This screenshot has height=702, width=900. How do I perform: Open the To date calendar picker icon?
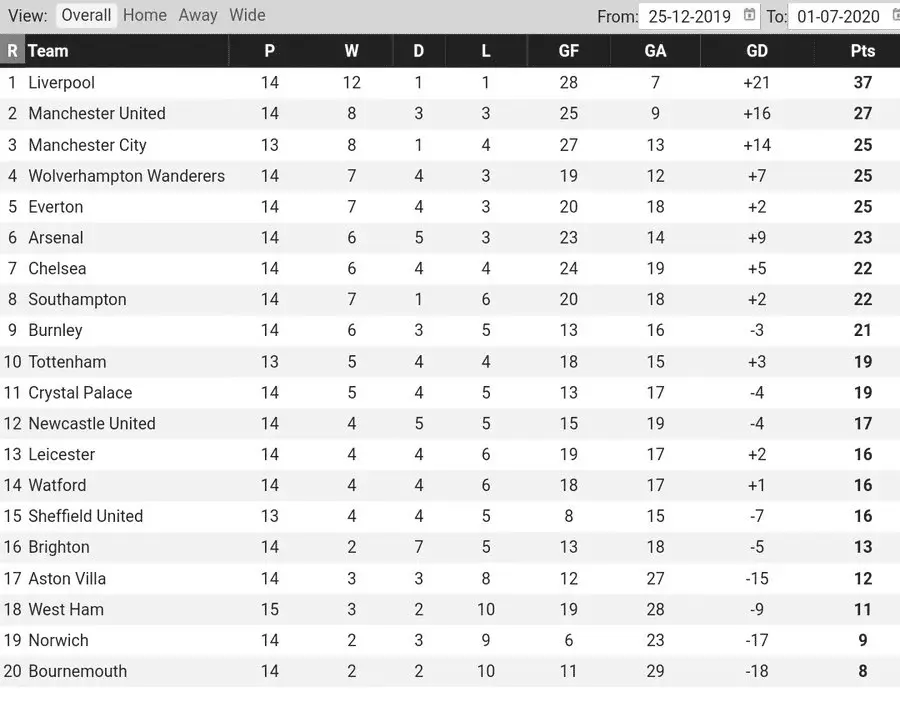895,15
